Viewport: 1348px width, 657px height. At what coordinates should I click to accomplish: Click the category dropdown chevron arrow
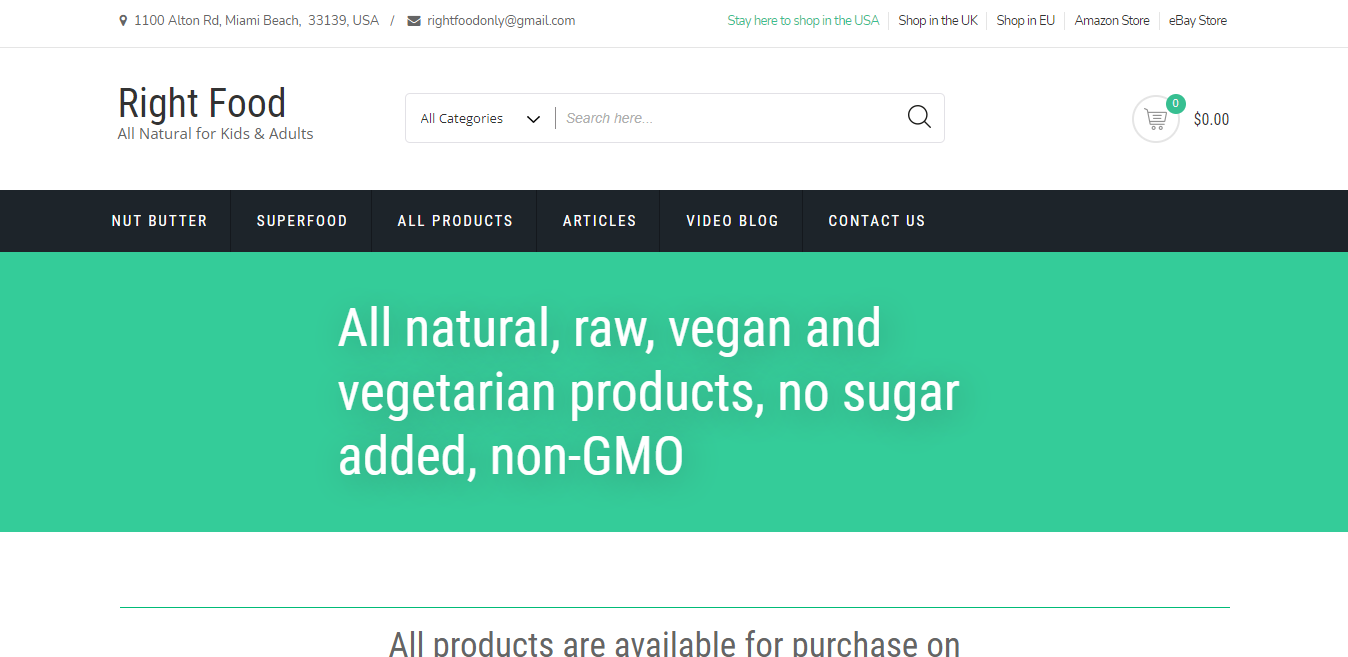pos(533,119)
